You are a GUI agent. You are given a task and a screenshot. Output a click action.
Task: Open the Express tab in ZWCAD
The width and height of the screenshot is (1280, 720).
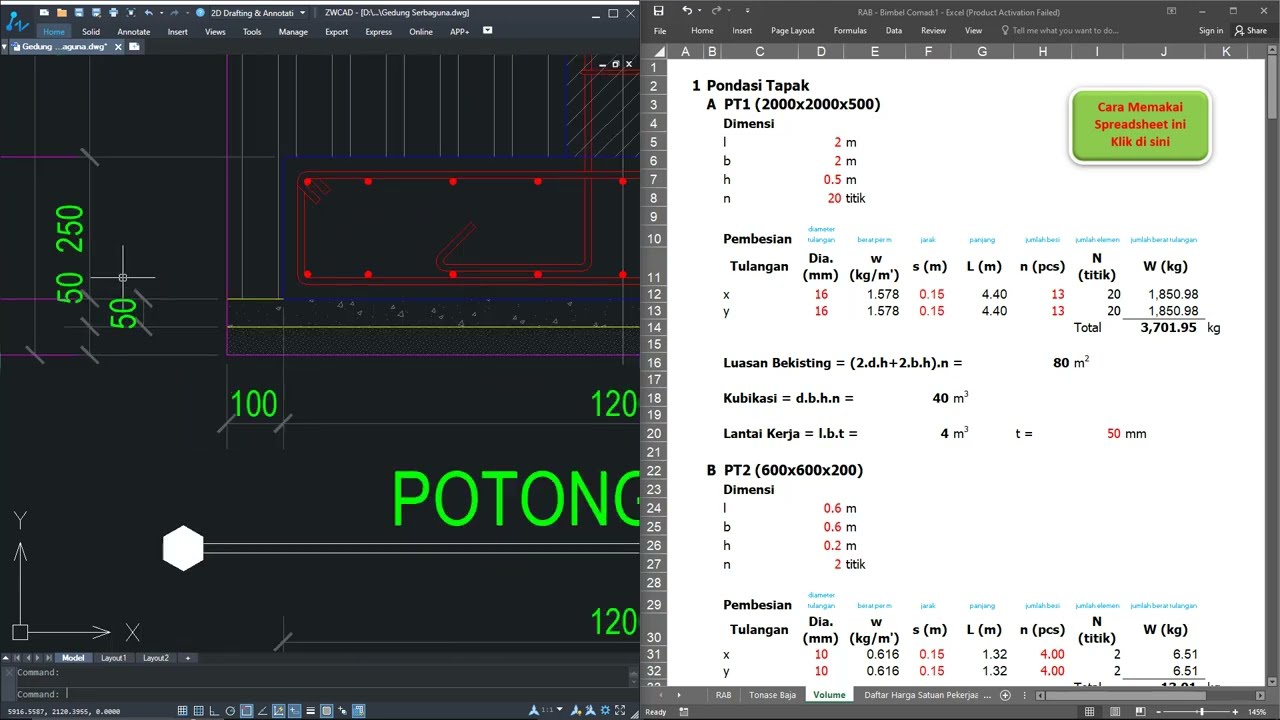tap(379, 31)
